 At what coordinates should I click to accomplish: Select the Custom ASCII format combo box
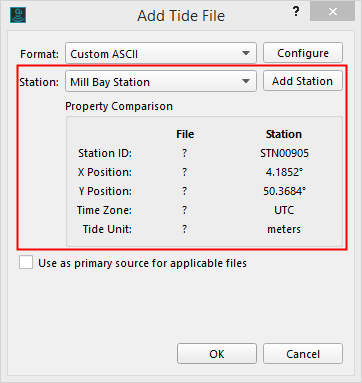[x=161, y=53]
